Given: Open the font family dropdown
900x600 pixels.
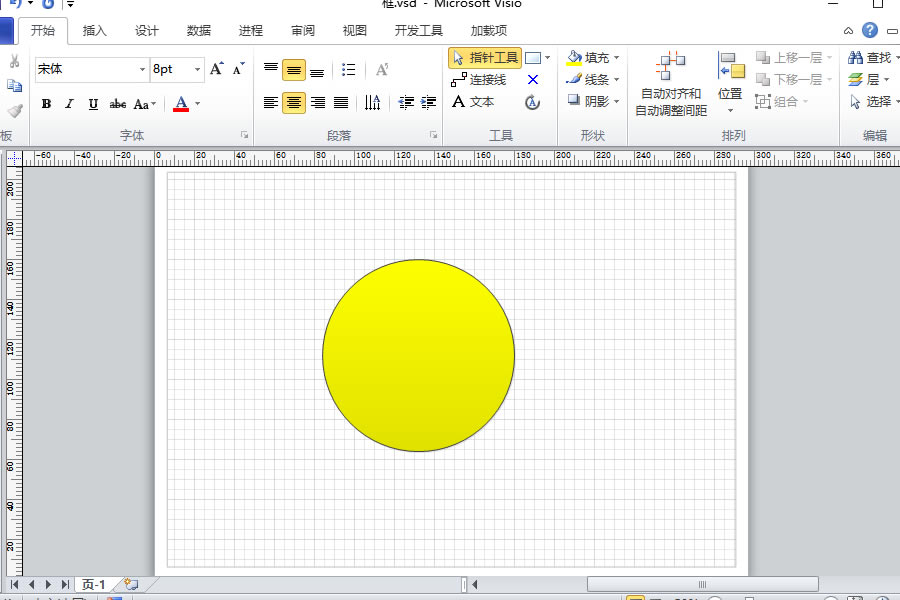Looking at the screenshot, I should point(145,68).
